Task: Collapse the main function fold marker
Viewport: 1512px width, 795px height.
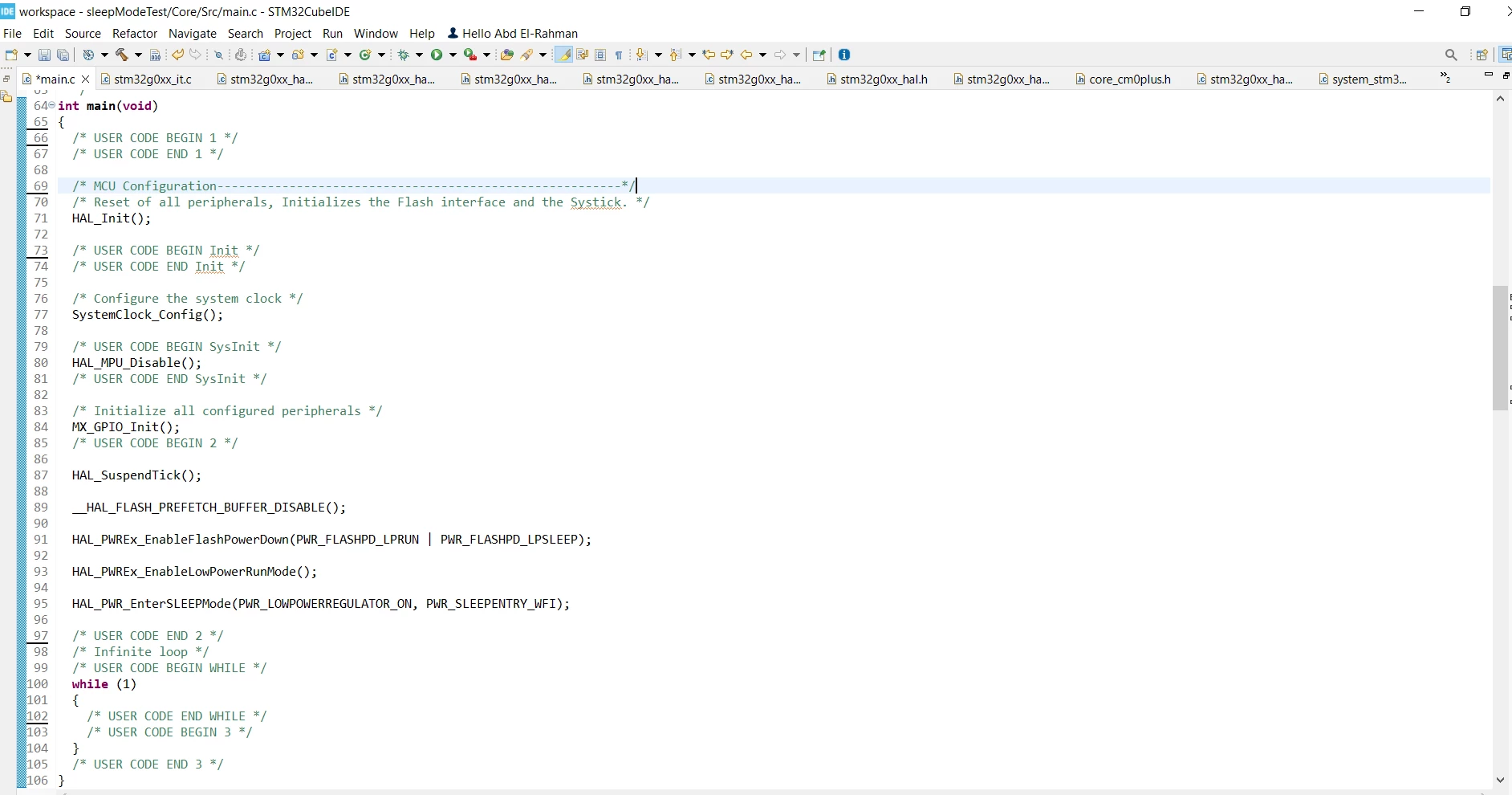Action: click(52, 105)
